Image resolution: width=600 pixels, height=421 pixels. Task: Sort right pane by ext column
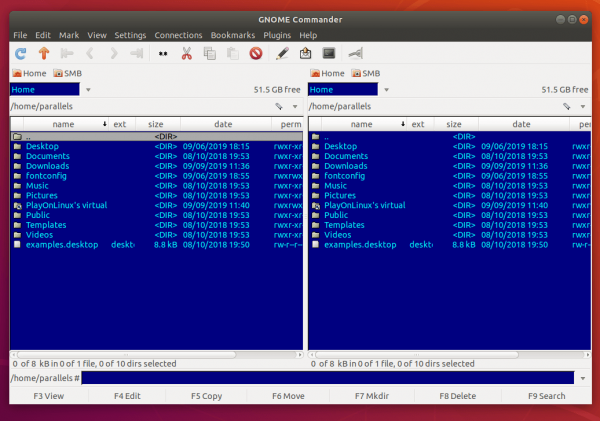(420, 124)
